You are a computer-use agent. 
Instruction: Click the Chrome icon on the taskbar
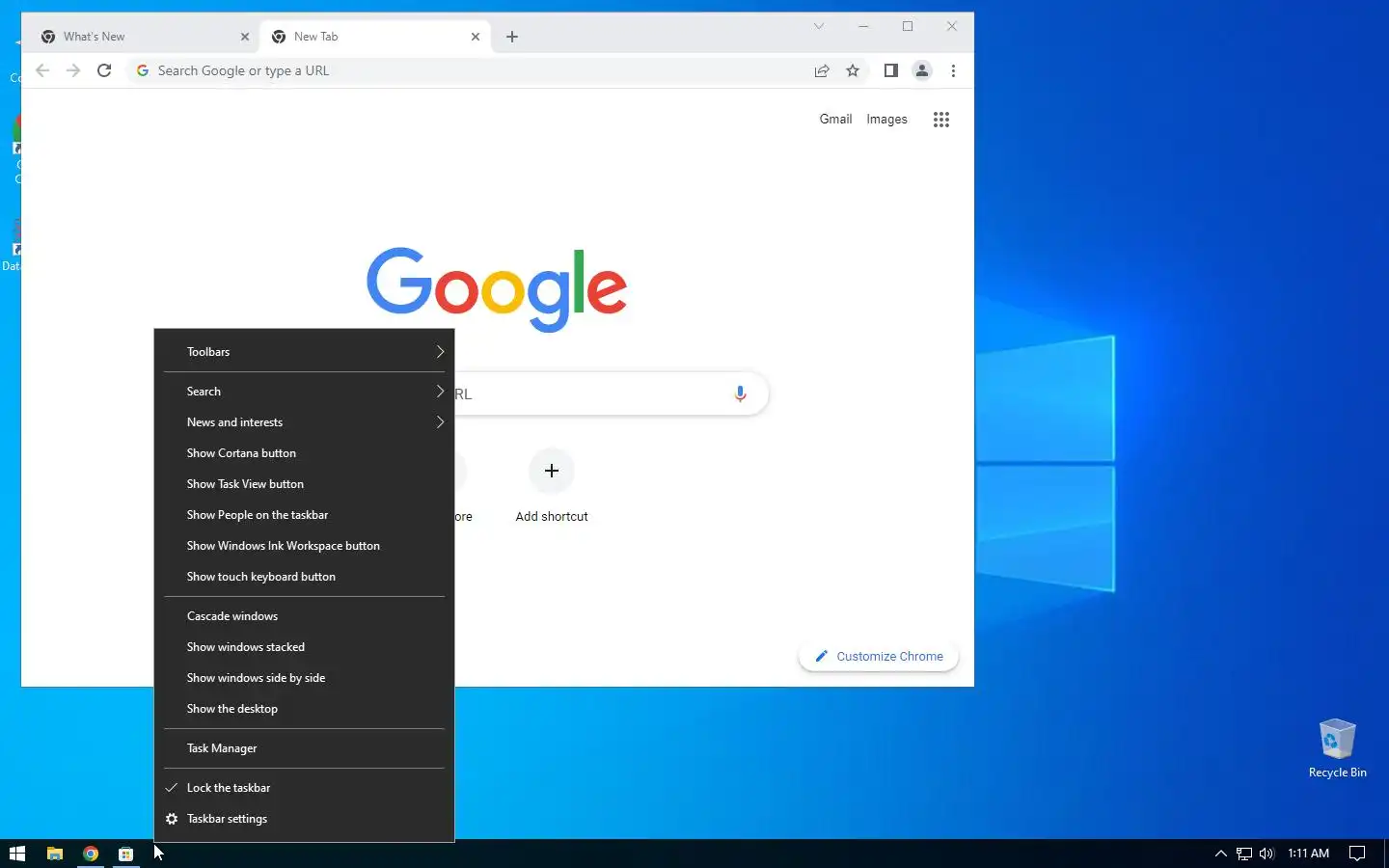coord(91,854)
